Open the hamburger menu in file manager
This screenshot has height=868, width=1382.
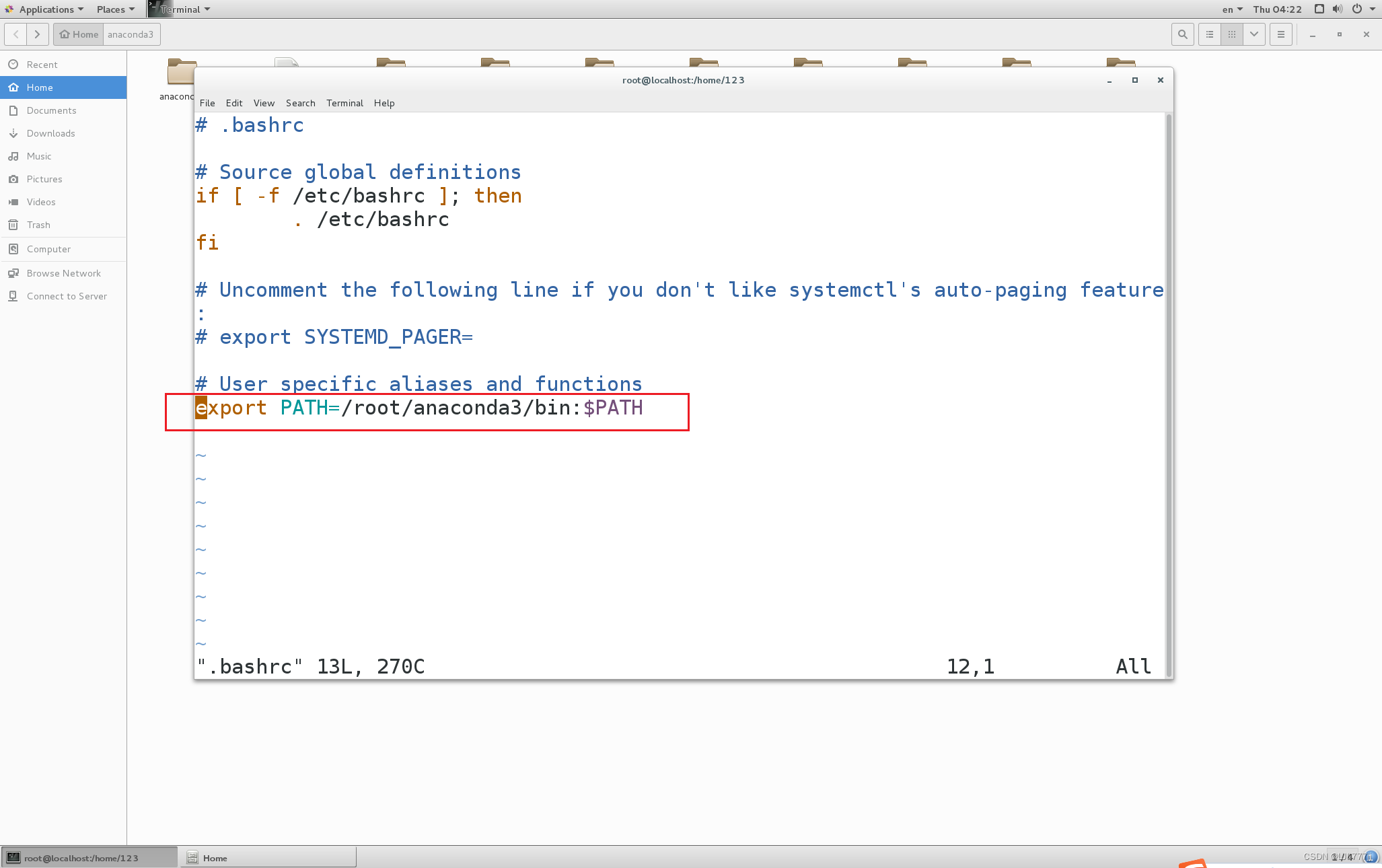[1281, 34]
